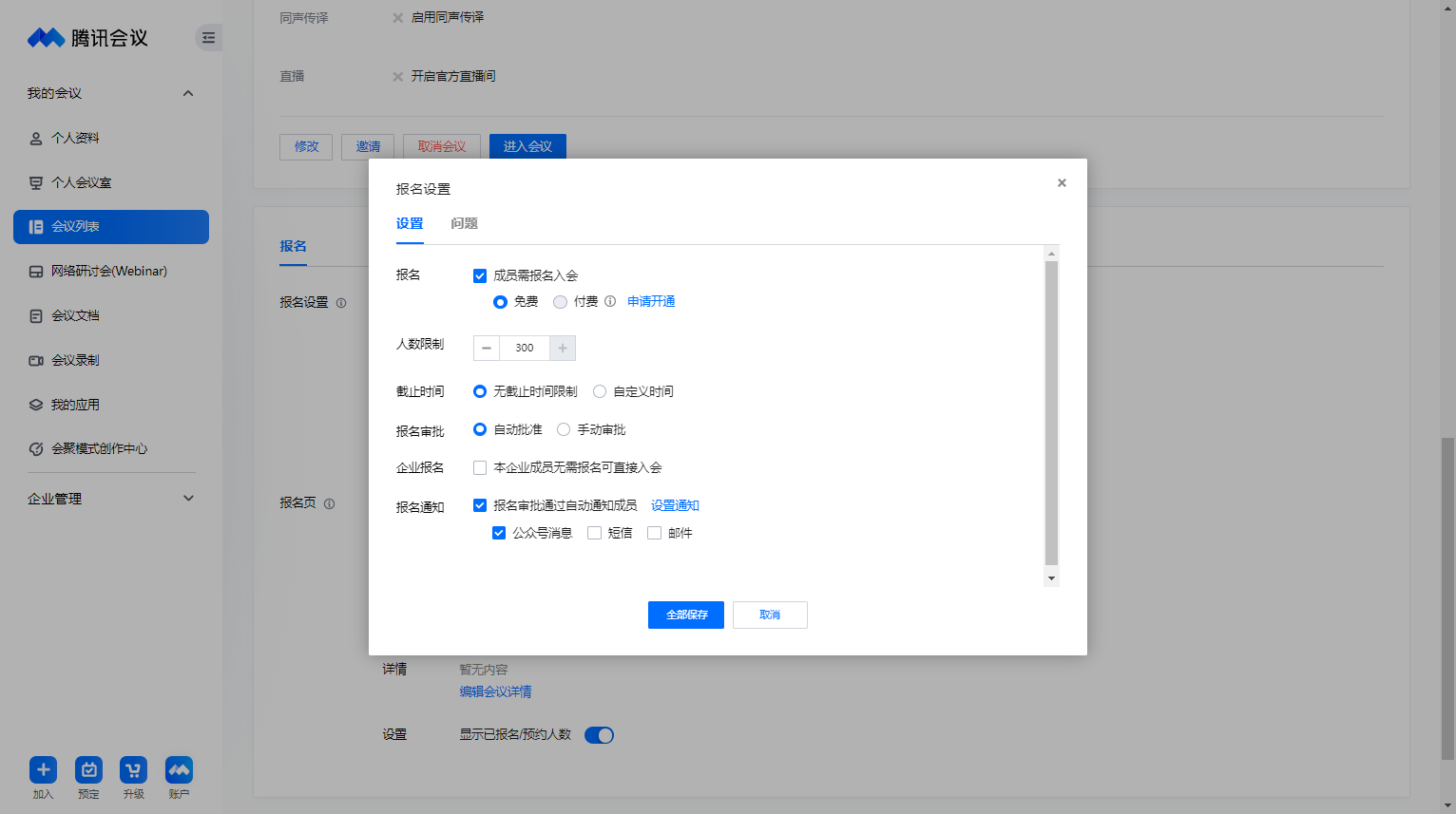
Task: Increase 人数限制 with plus stepper
Action: [563, 348]
